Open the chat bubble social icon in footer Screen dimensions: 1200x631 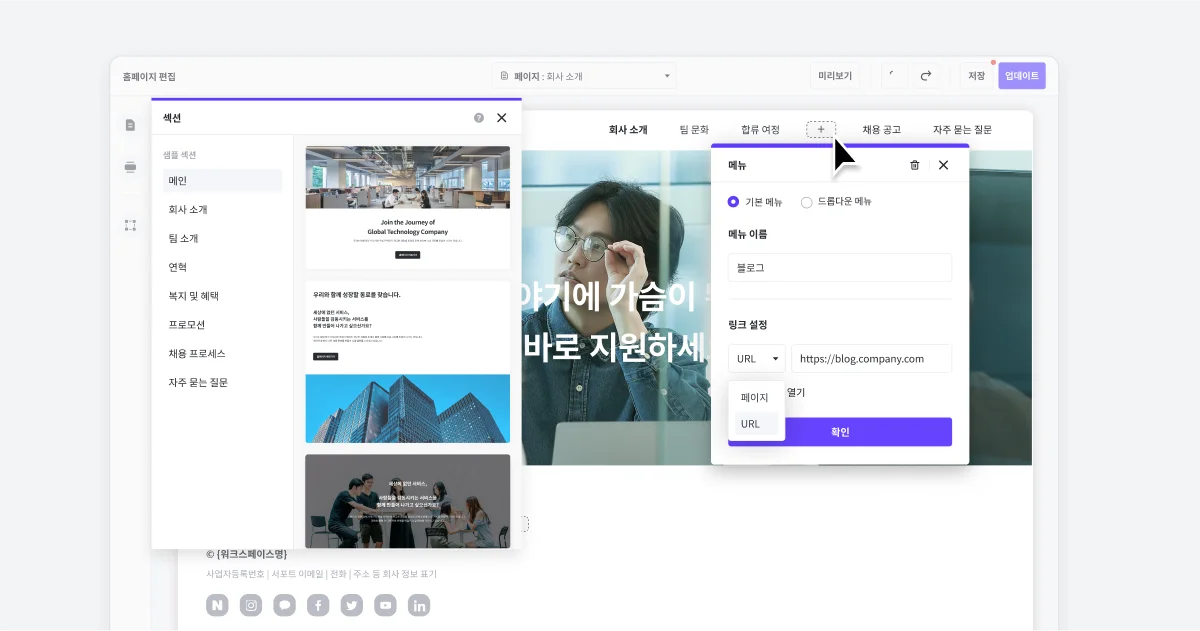click(285, 605)
